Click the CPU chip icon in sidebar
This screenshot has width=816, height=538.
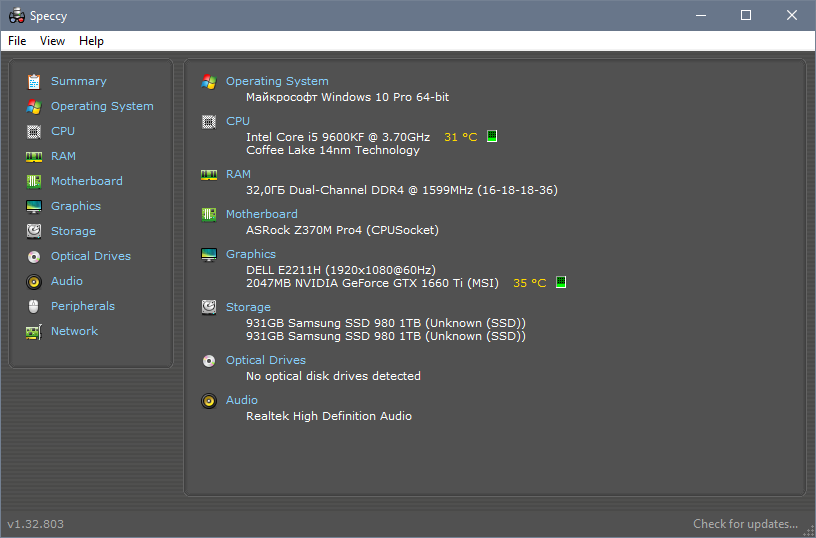(34, 132)
